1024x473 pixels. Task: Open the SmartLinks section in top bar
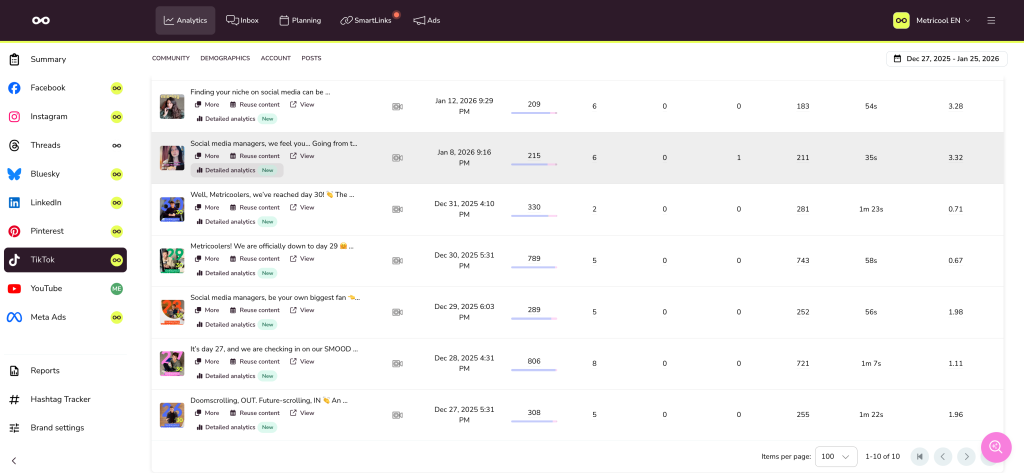pos(366,20)
